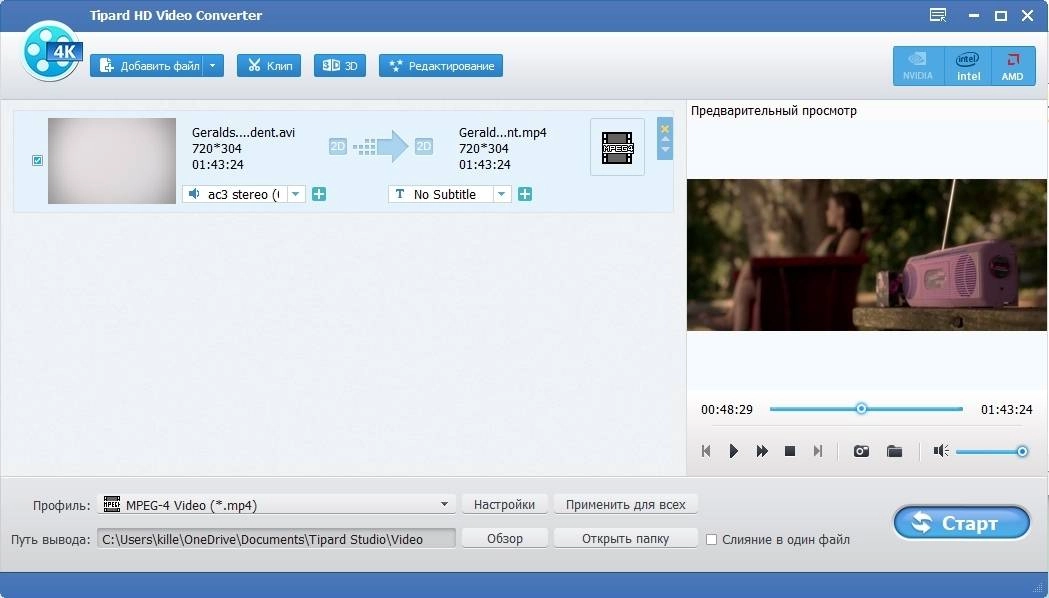Click the Добавить файл button
Viewport: 1049px width, 598px height.
click(147, 66)
